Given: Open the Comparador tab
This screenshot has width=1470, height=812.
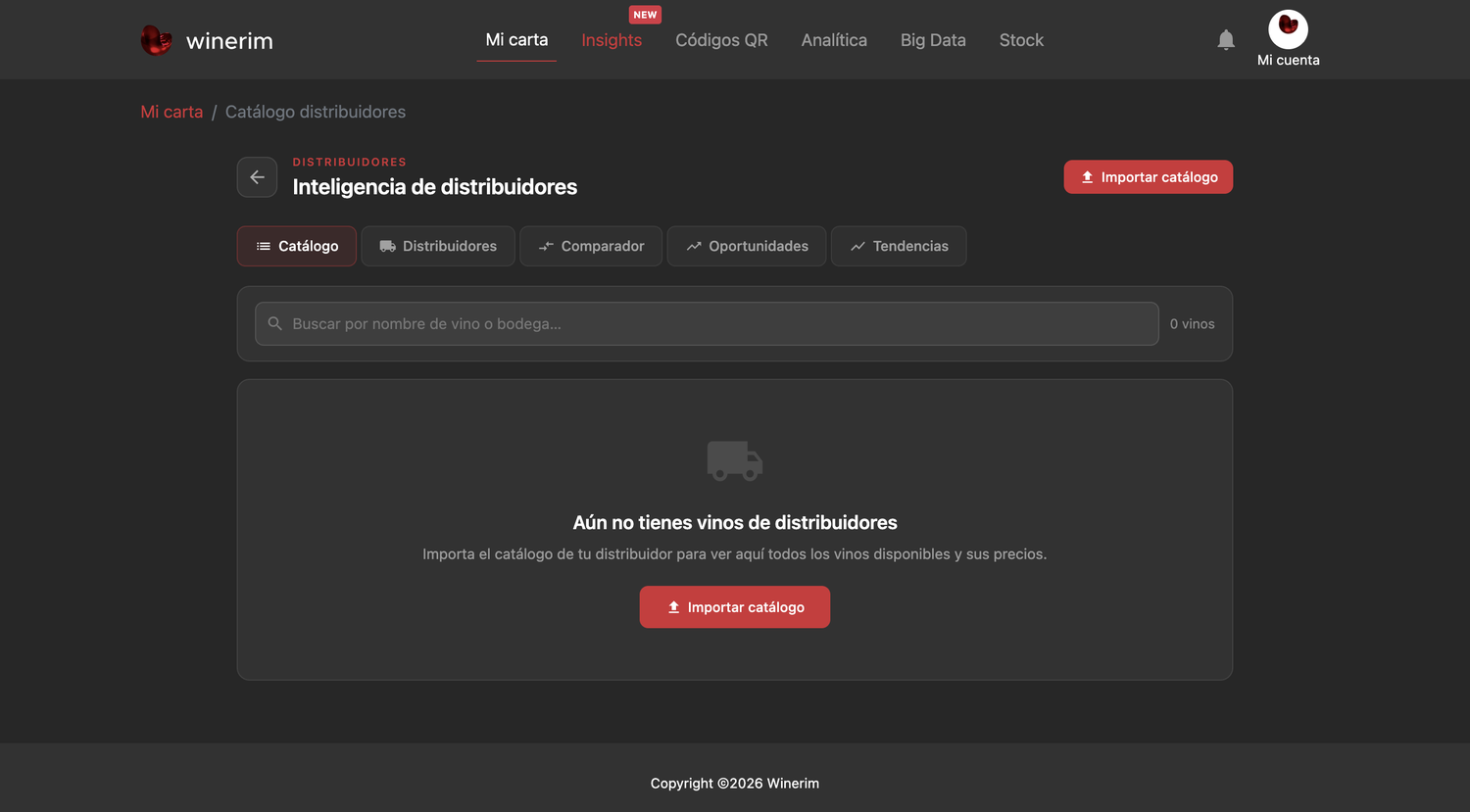Looking at the screenshot, I should 591,246.
